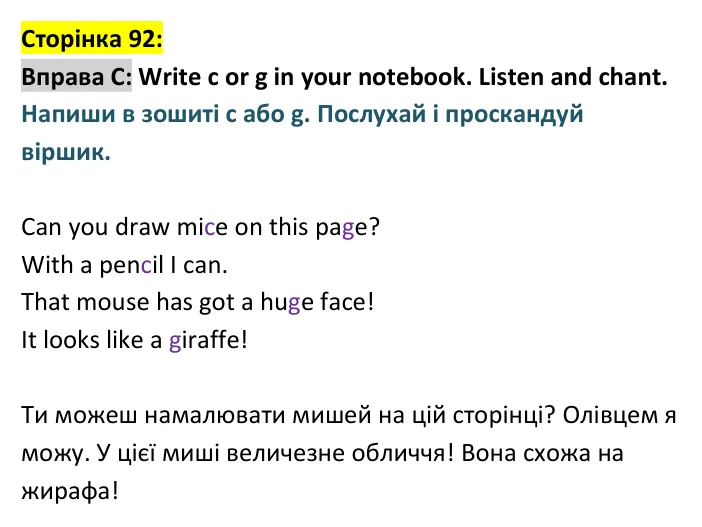Click the teal word Напиши

[x=68, y=114]
